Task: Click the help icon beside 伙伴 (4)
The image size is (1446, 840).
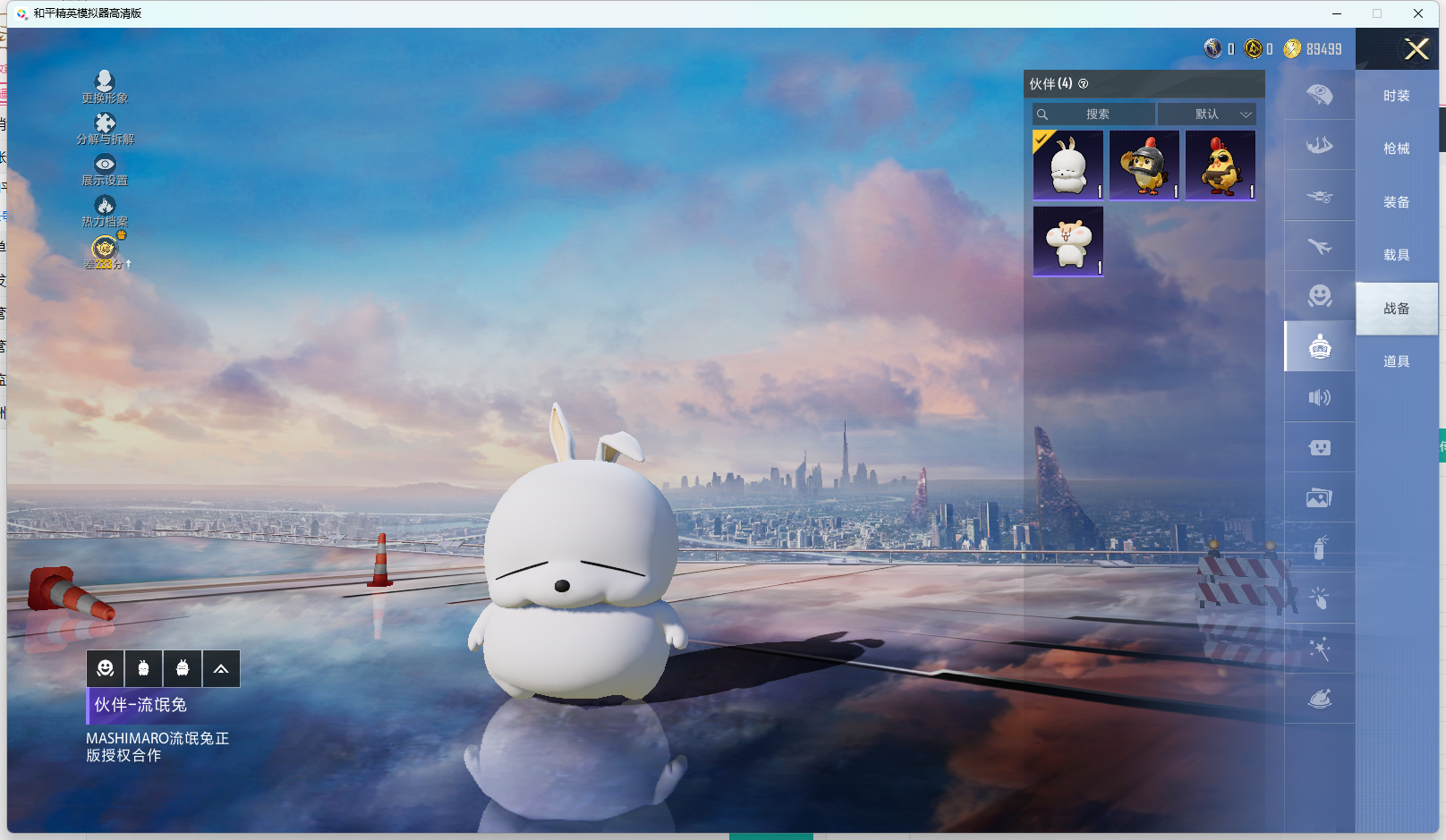Action: pos(1084,84)
